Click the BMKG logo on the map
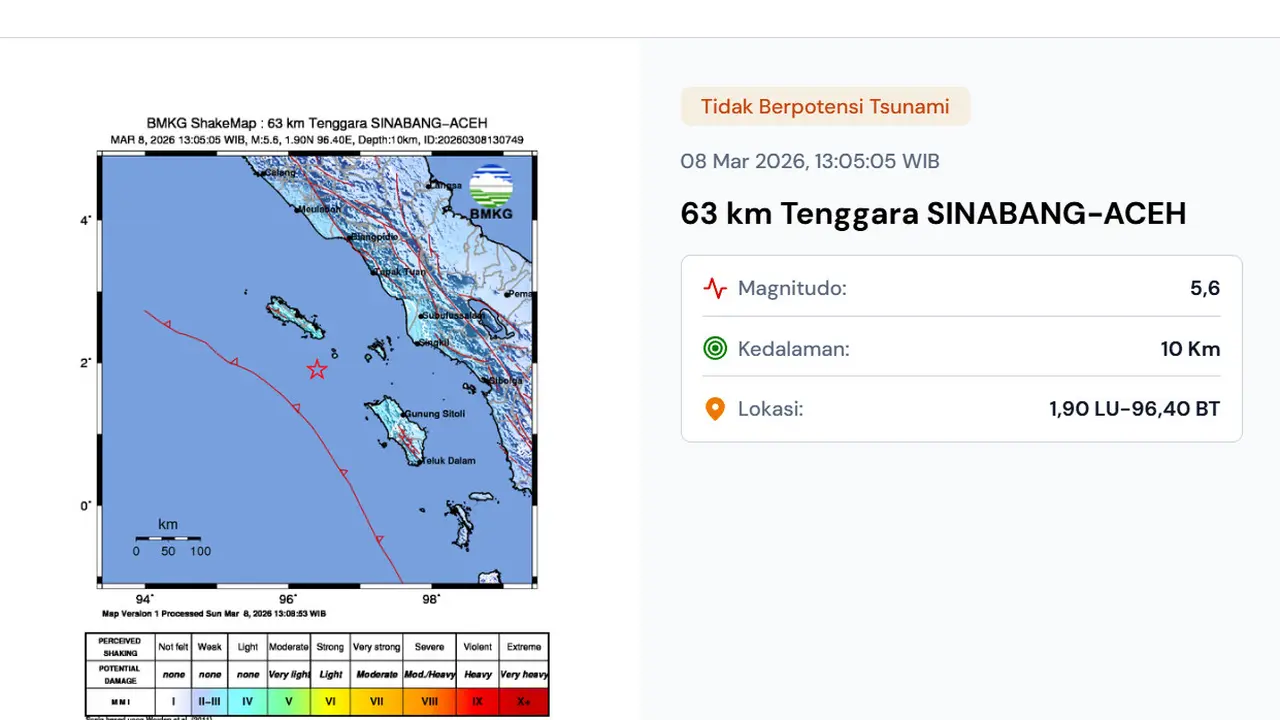 click(491, 192)
